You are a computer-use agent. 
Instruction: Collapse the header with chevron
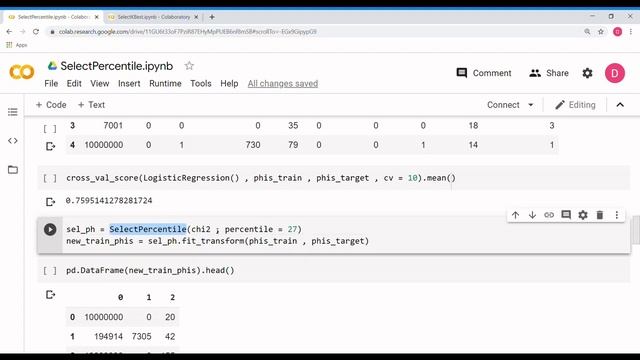click(x=620, y=105)
